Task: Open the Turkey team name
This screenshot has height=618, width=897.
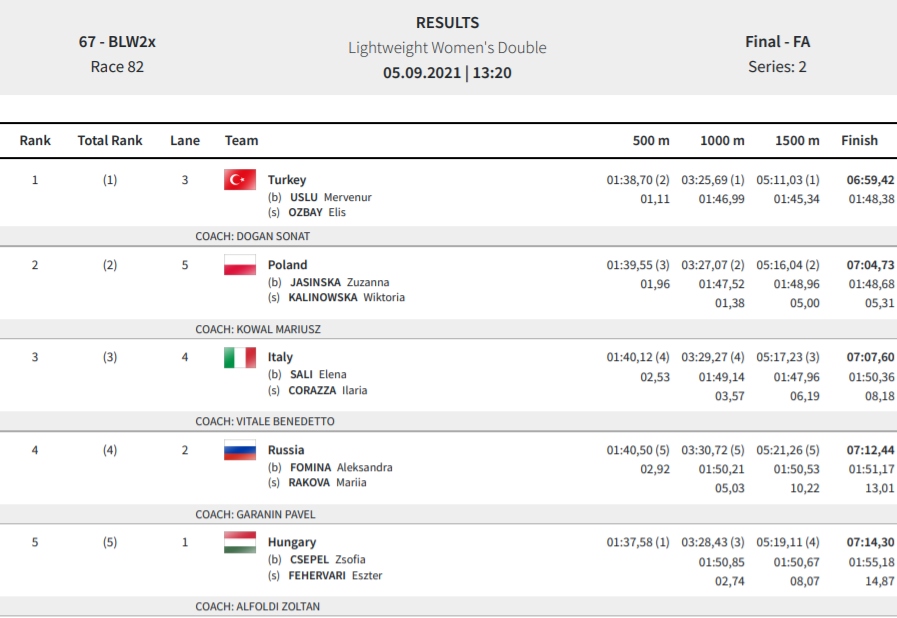Action: pos(287,180)
